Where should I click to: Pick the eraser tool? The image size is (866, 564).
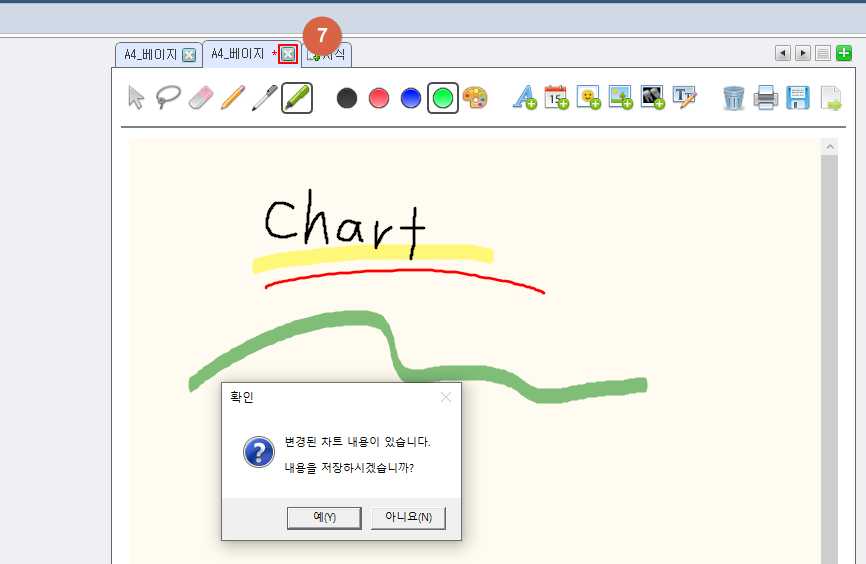click(201, 97)
